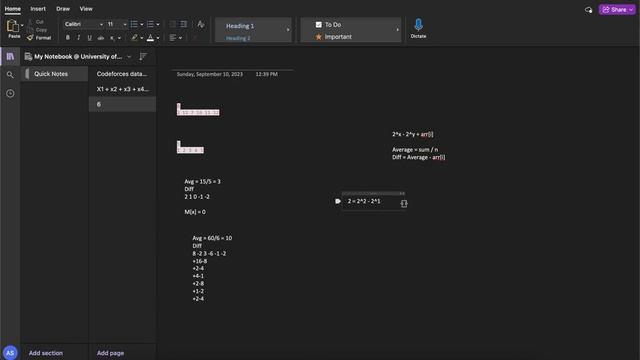Open the Paste options dropdown arrow

coord(22,25)
